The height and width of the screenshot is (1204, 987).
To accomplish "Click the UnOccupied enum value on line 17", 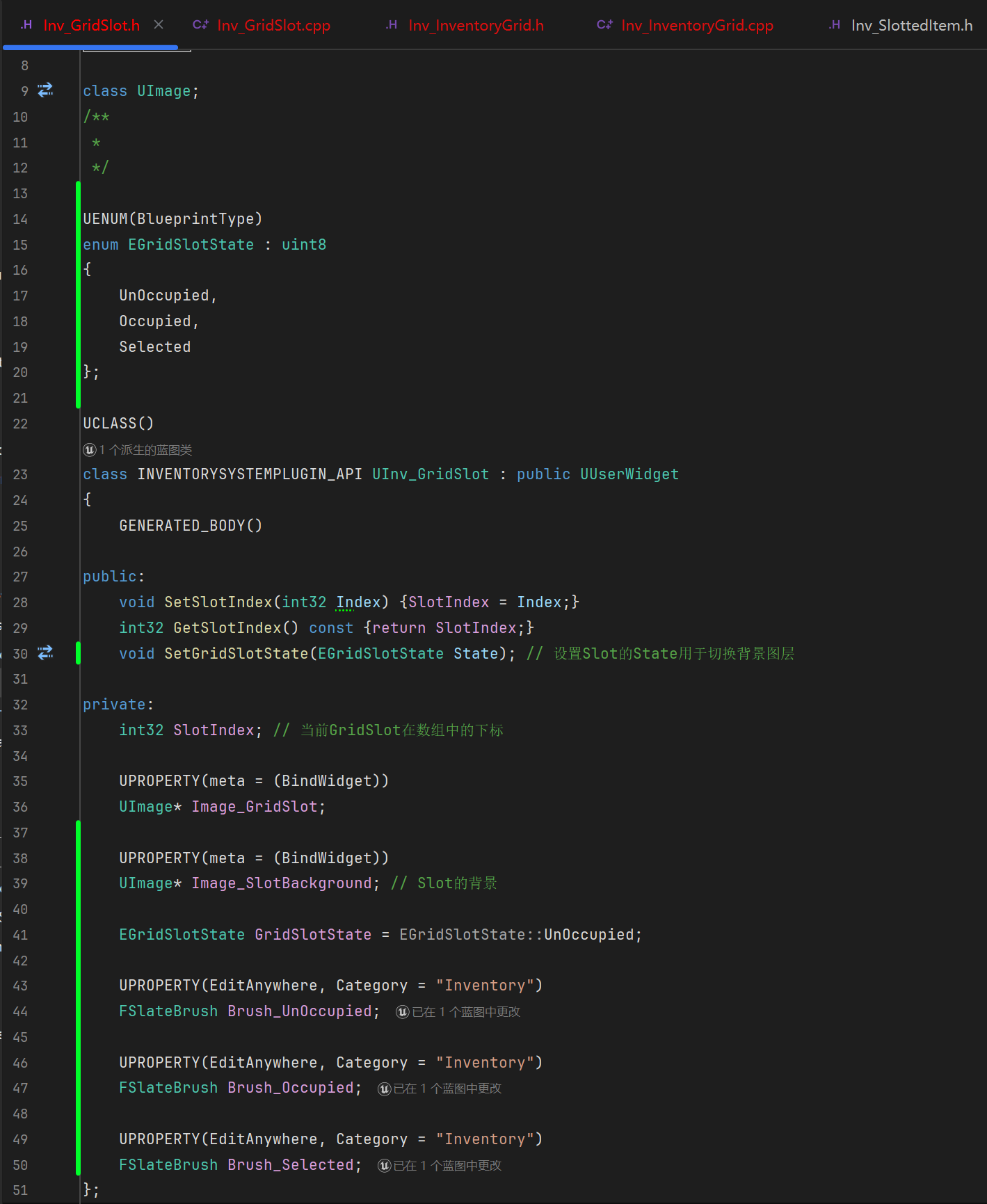I will pyautogui.click(x=164, y=296).
